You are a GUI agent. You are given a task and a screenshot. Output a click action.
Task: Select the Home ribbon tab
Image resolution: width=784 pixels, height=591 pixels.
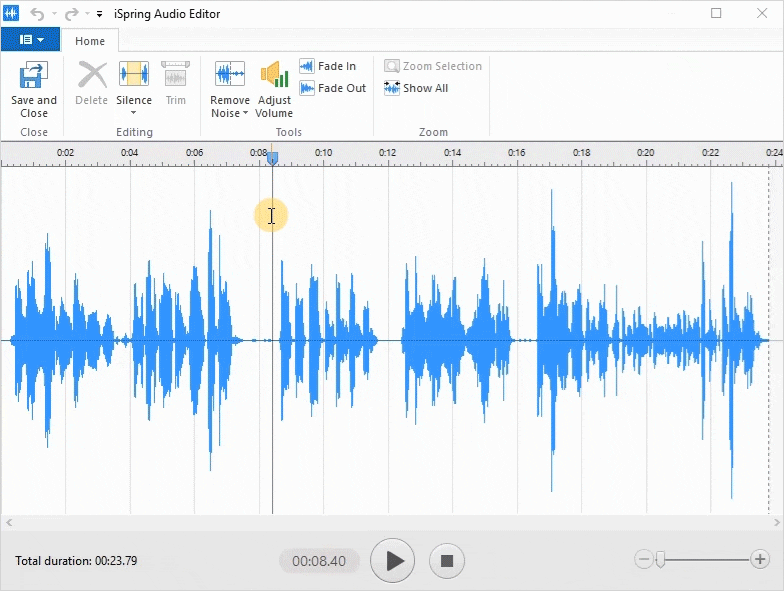pos(90,41)
